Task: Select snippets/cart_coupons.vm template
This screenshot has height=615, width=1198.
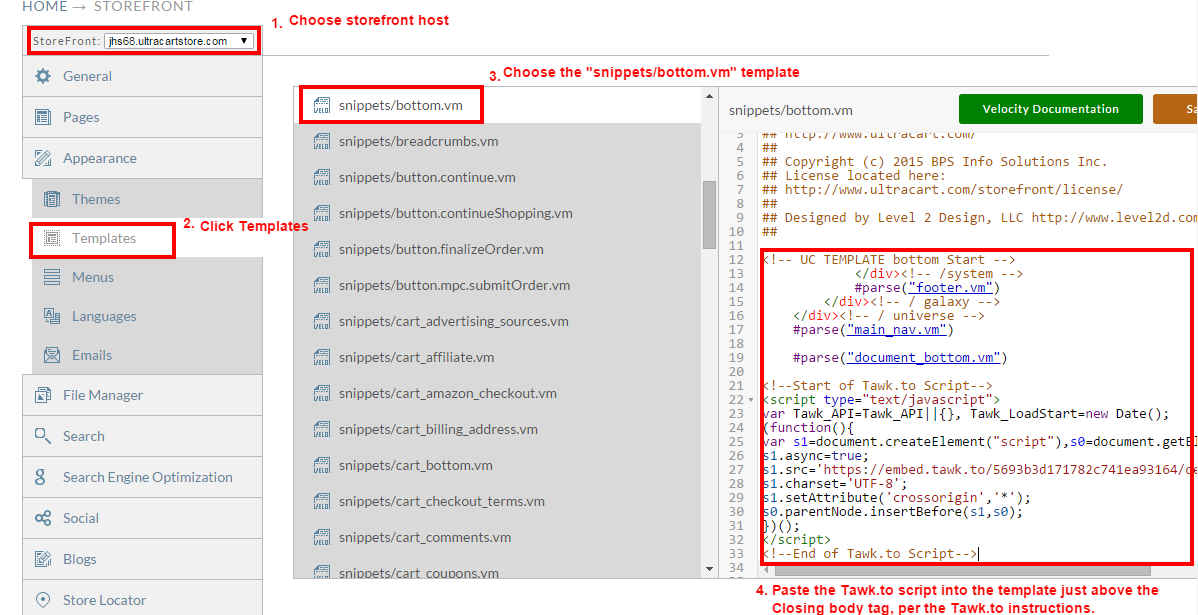Action: coord(497,570)
